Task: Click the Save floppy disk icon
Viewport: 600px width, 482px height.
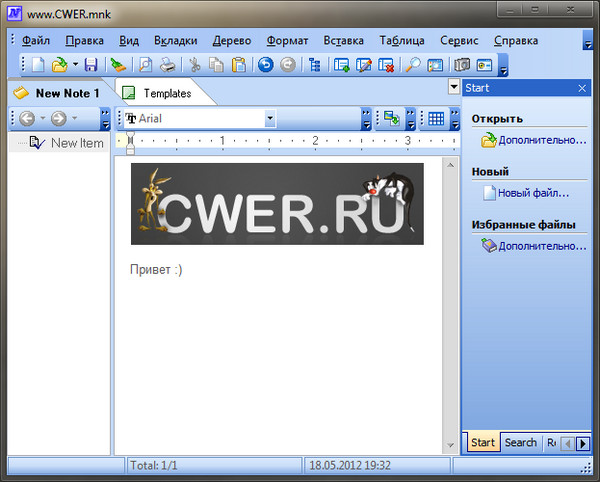Action: pos(91,65)
